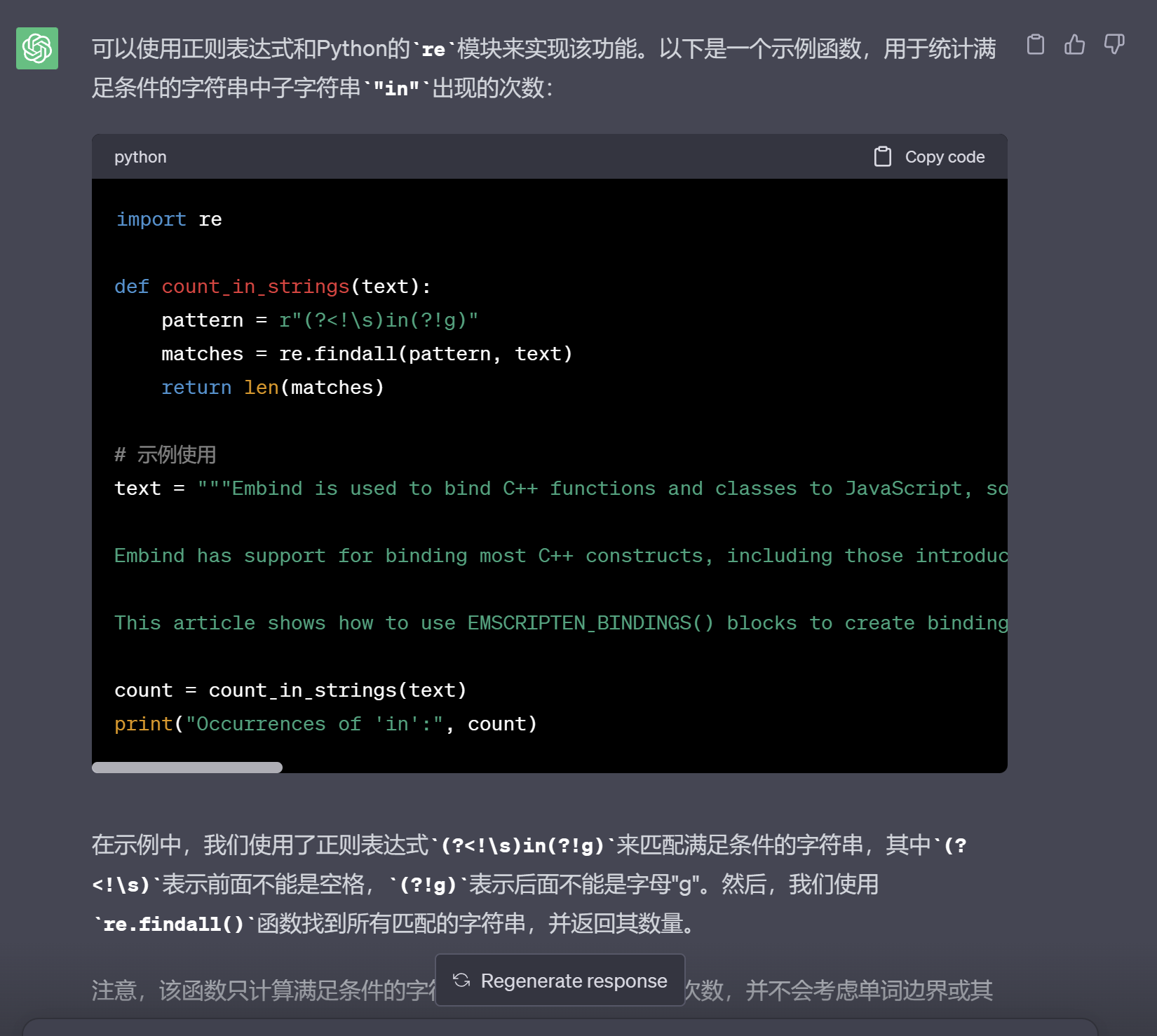Image resolution: width=1157 pixels, height=1036 pixels.
Task: Click the "import re" code line
Action: coord(169,219)
